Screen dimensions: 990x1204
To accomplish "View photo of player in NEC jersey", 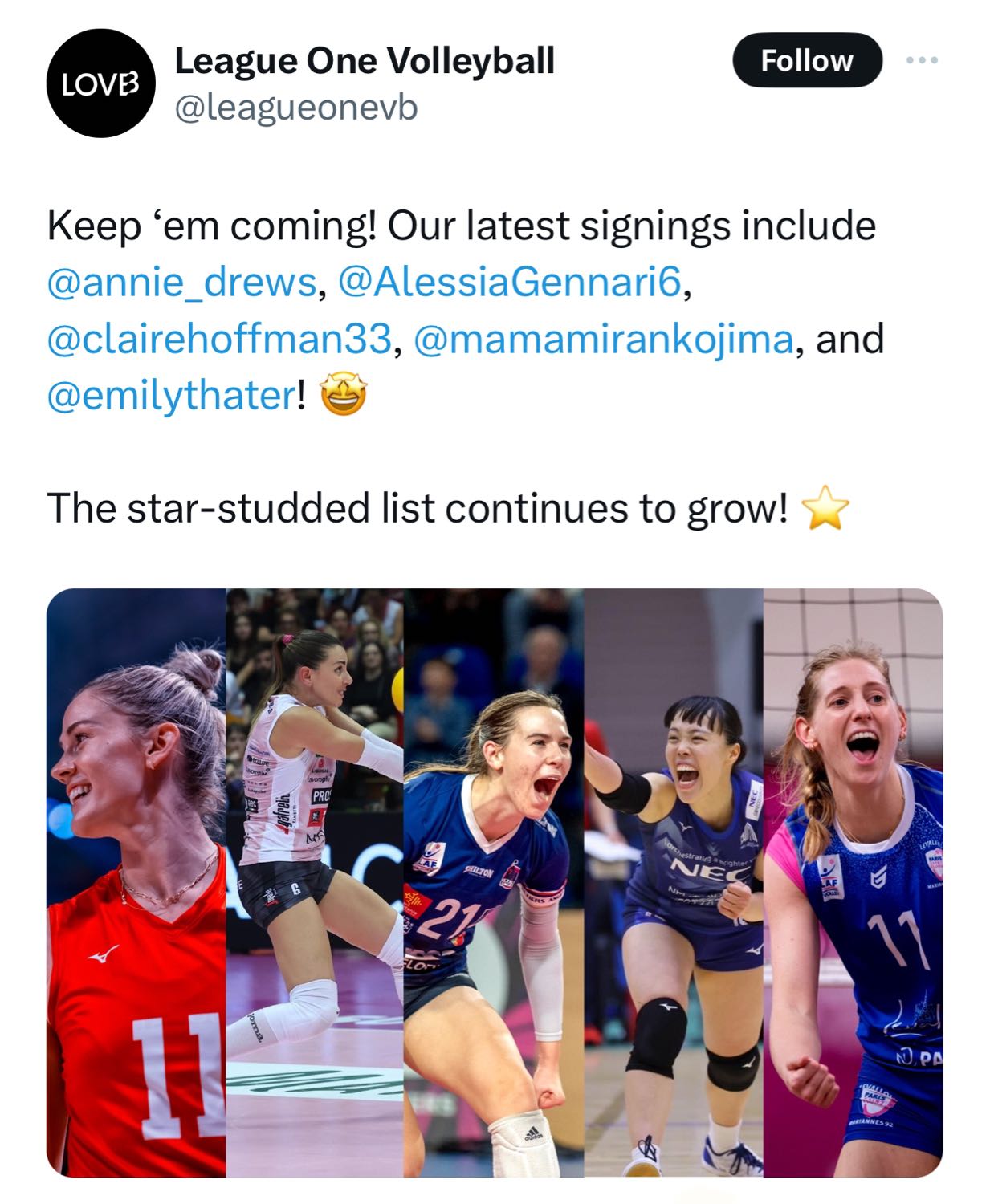I will (x=674, y=883).
